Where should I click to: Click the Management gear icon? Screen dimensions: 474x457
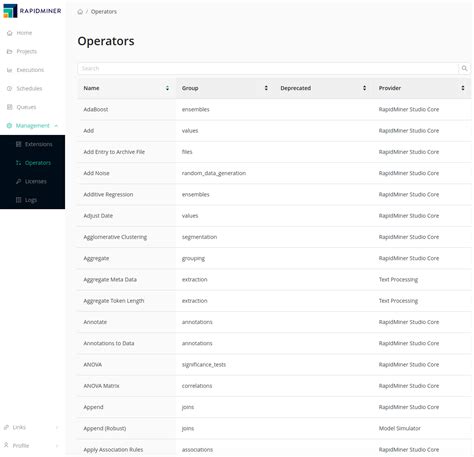pyautogui.click(x=9, y=126)
